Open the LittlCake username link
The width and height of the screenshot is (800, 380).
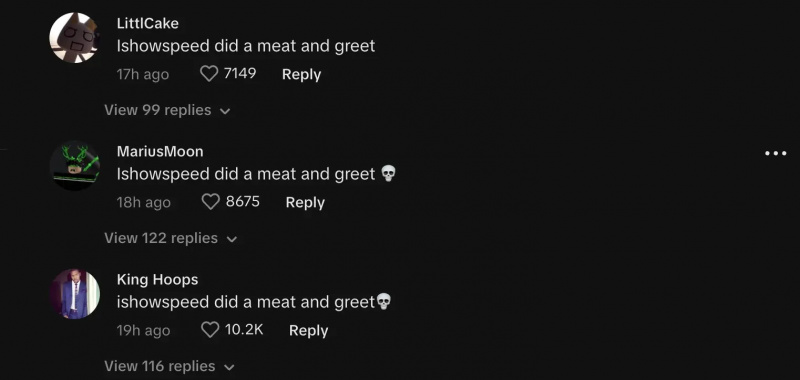coord(147,23)
